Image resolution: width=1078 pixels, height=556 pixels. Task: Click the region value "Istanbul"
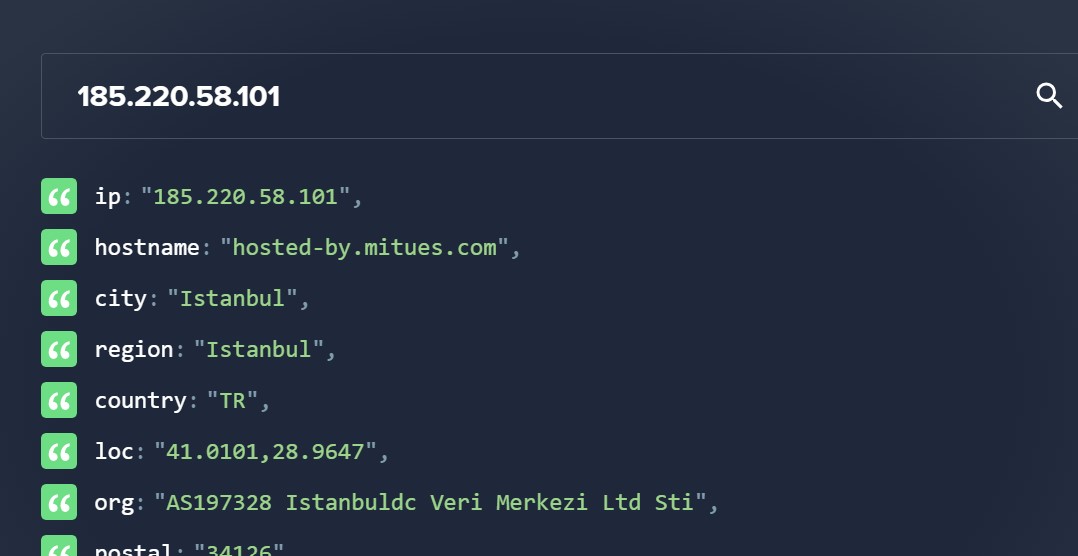pyautogui.click(x=259, y=350)
